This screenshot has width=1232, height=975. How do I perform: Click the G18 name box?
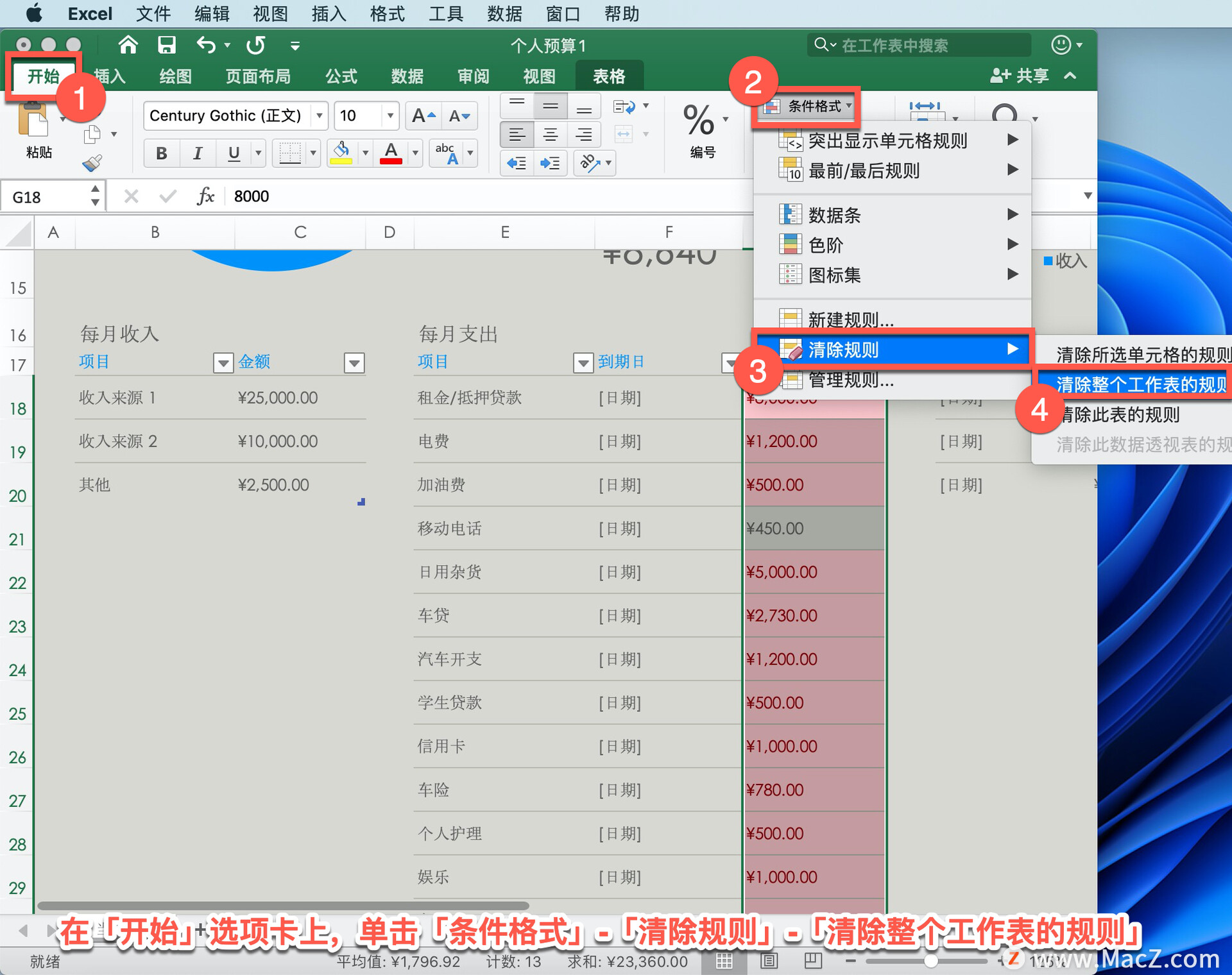pos(51,196)
